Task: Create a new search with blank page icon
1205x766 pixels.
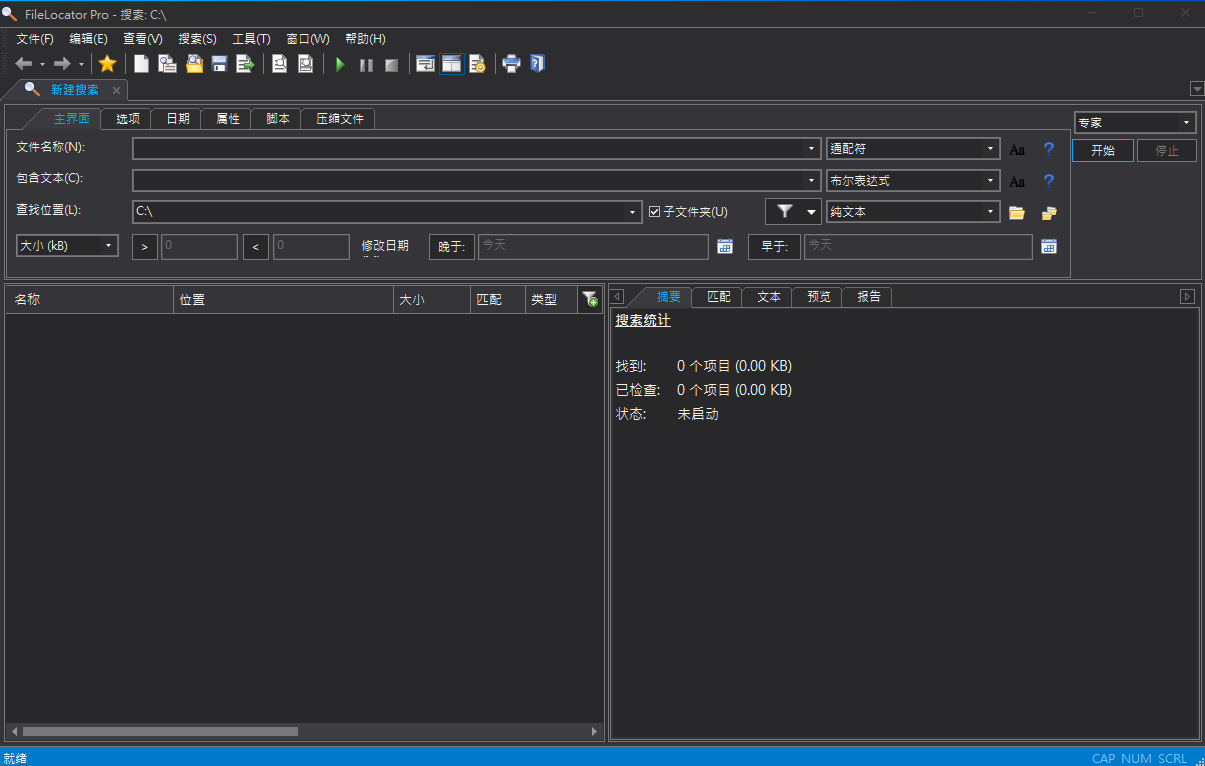Action: [142, 64]
